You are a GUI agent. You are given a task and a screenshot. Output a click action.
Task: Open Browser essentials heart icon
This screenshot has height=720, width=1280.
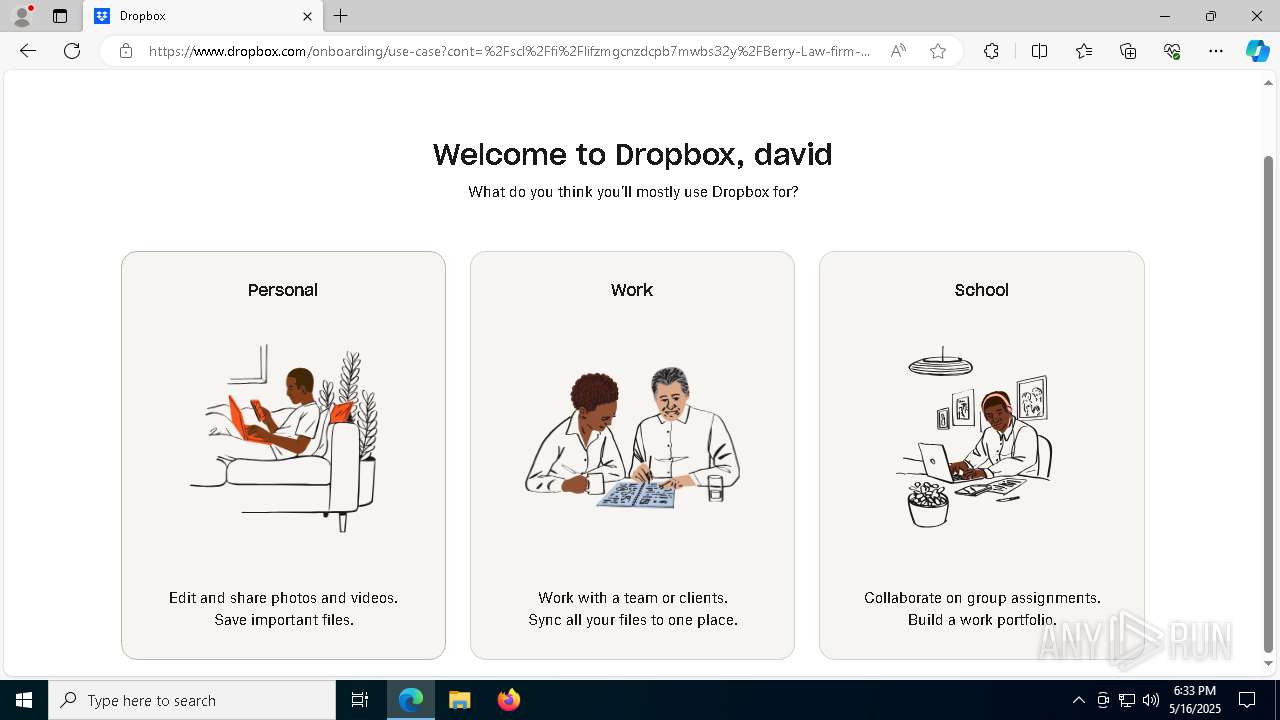pos(1172,51)
